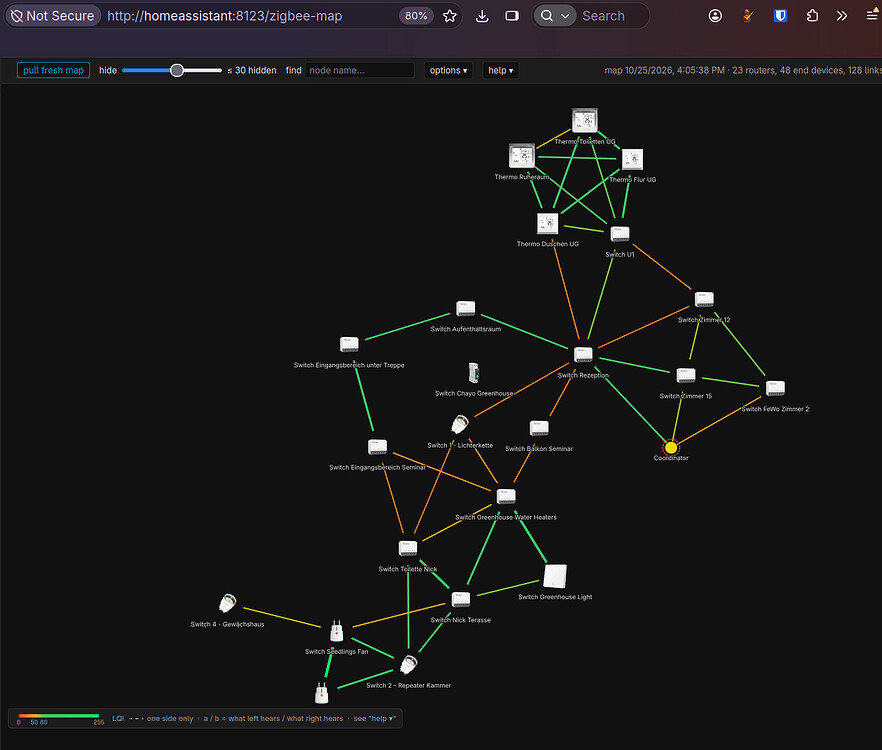Open the account profile icon
The image size is (882, 750).
pos(715,16)
